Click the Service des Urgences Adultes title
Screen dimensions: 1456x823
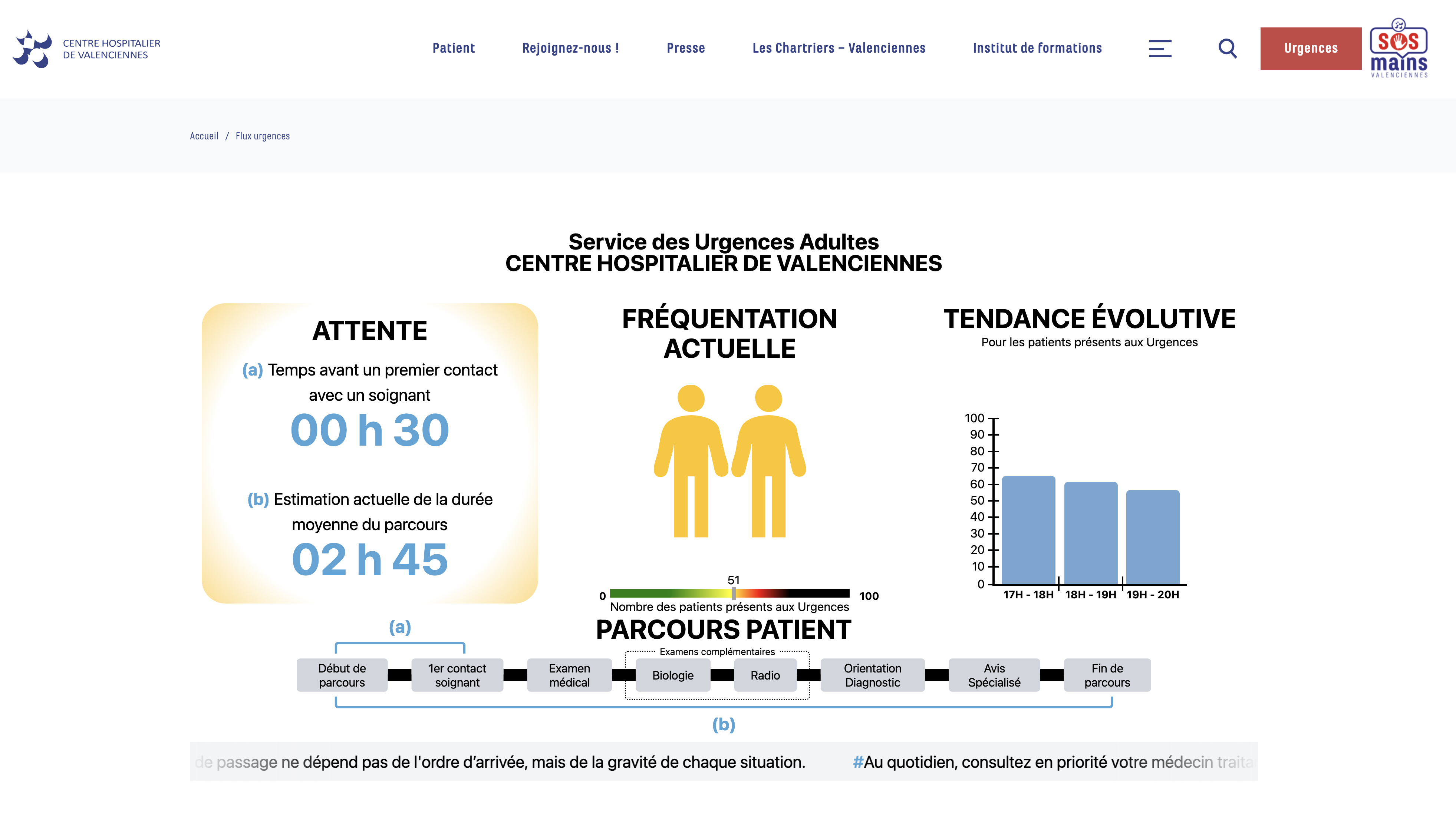[x=723, y=242]
